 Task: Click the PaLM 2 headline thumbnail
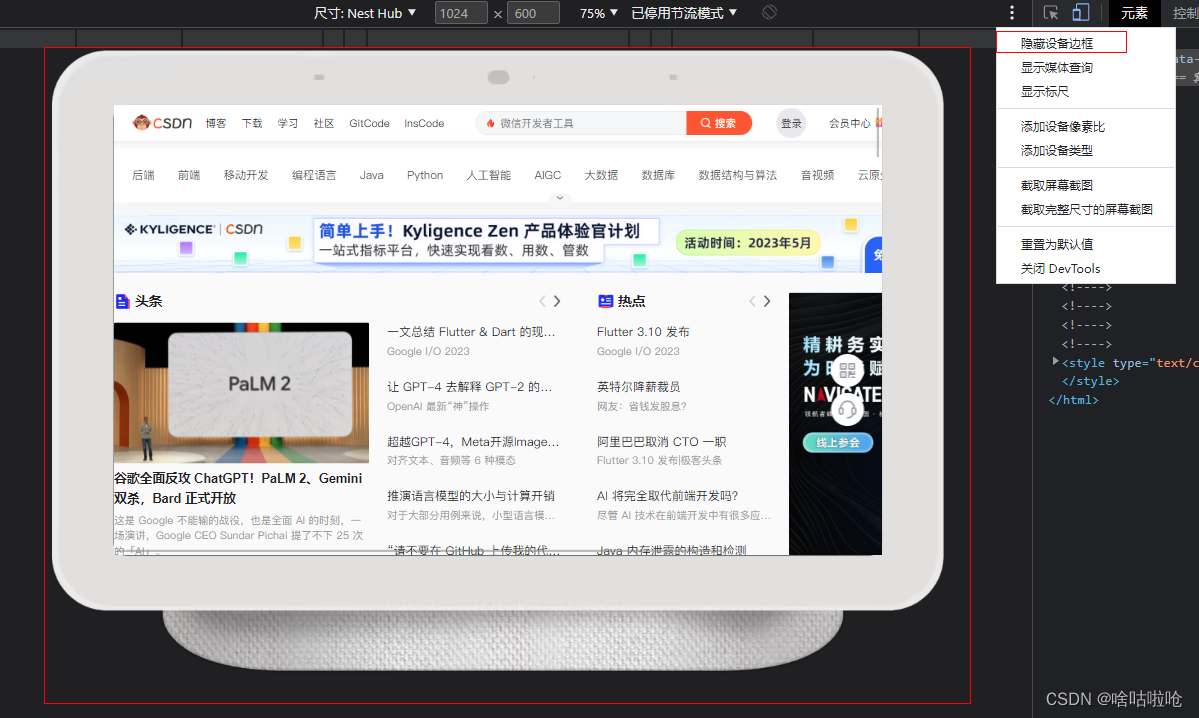[x=241, y=392]
